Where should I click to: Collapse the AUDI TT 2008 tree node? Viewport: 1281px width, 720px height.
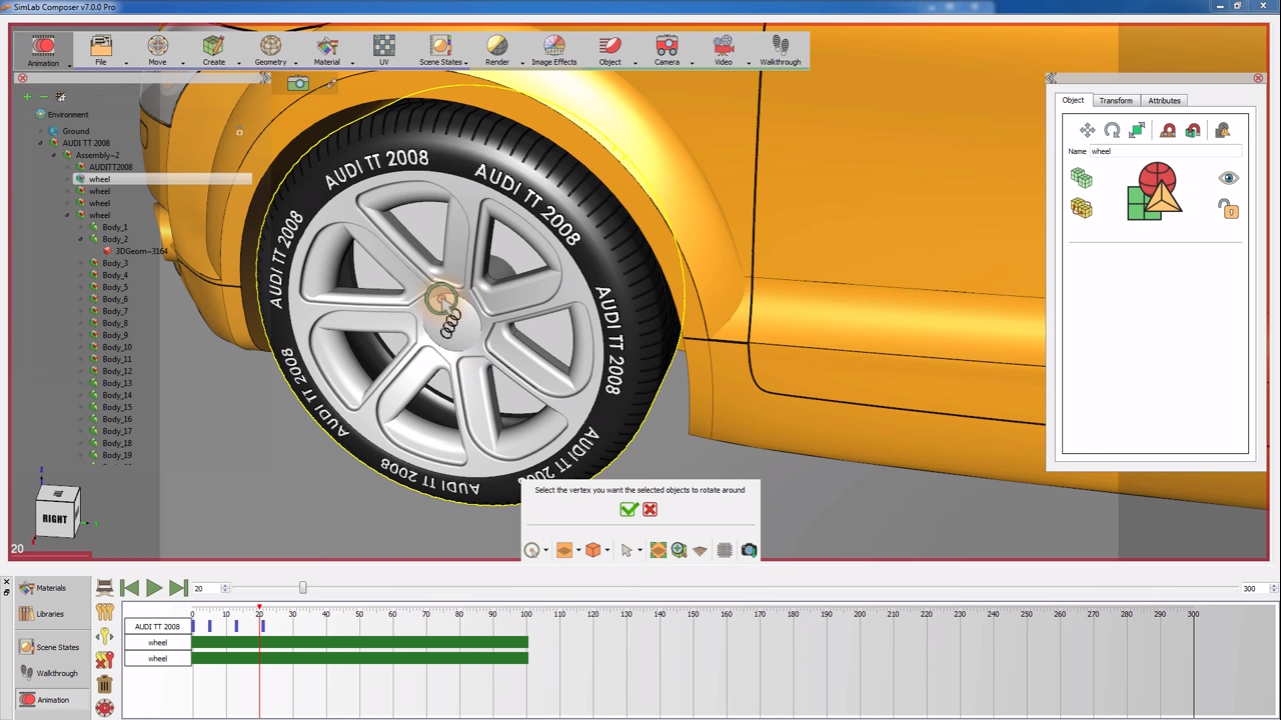[x=41, y=143]
